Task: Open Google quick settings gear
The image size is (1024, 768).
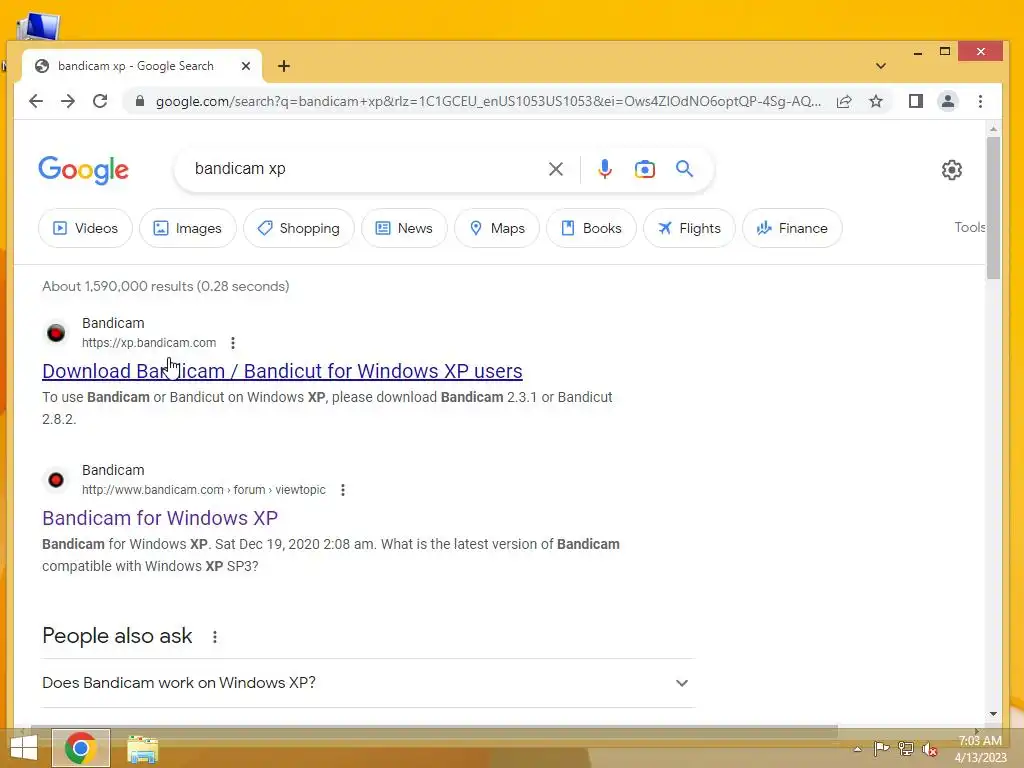Action: click(x=952, y=170)
